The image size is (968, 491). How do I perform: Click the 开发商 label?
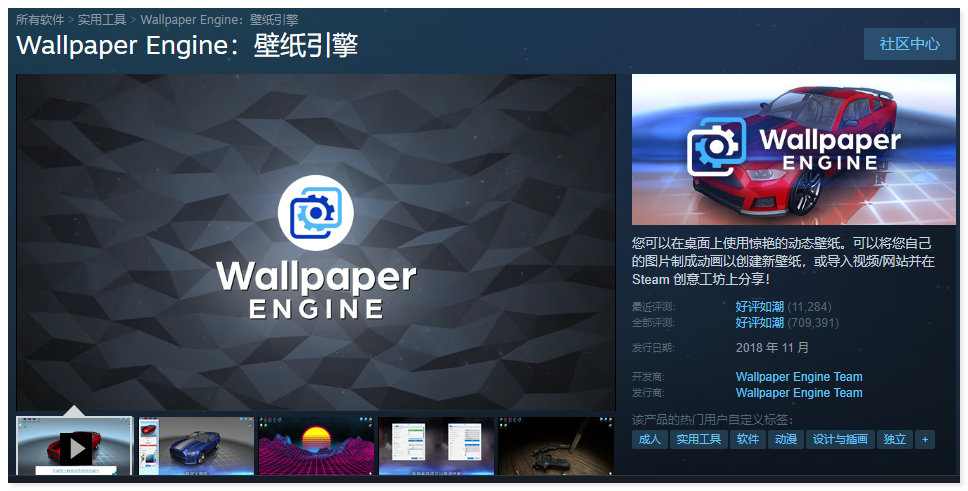[648, 377]
